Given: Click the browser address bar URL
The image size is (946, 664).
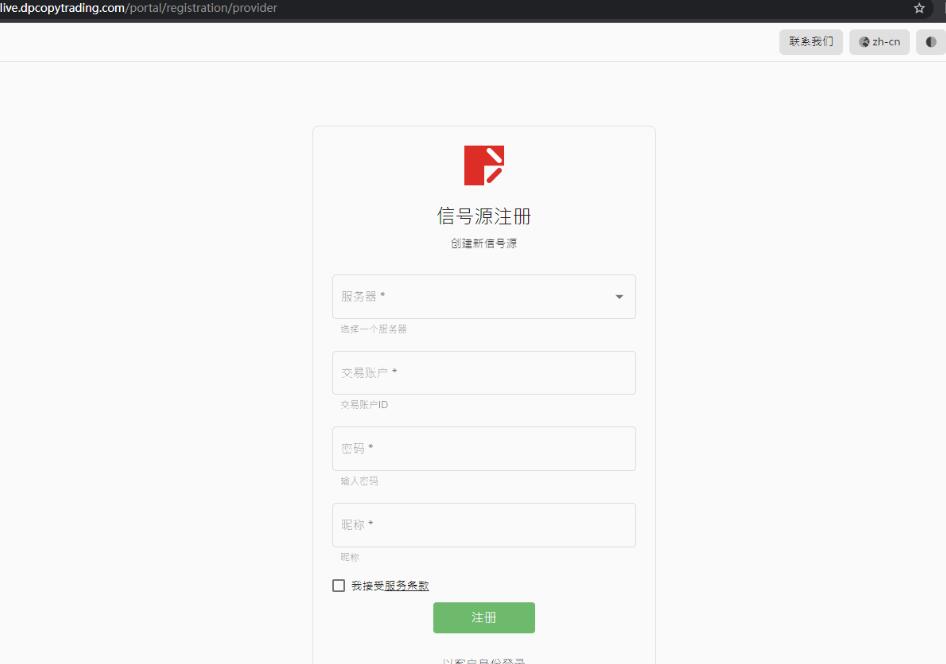Looking at the screenshot, I should point(138,8).
